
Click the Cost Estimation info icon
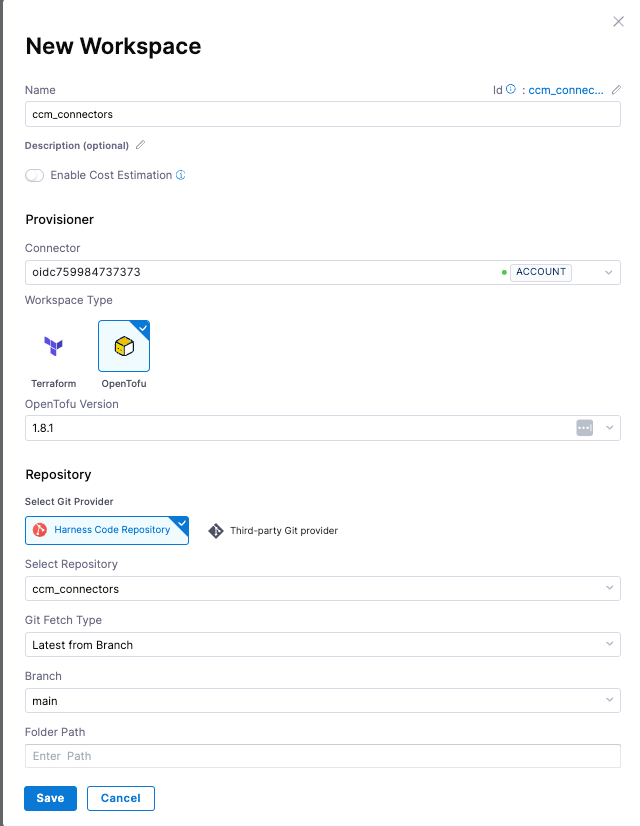tap(181, 175)
